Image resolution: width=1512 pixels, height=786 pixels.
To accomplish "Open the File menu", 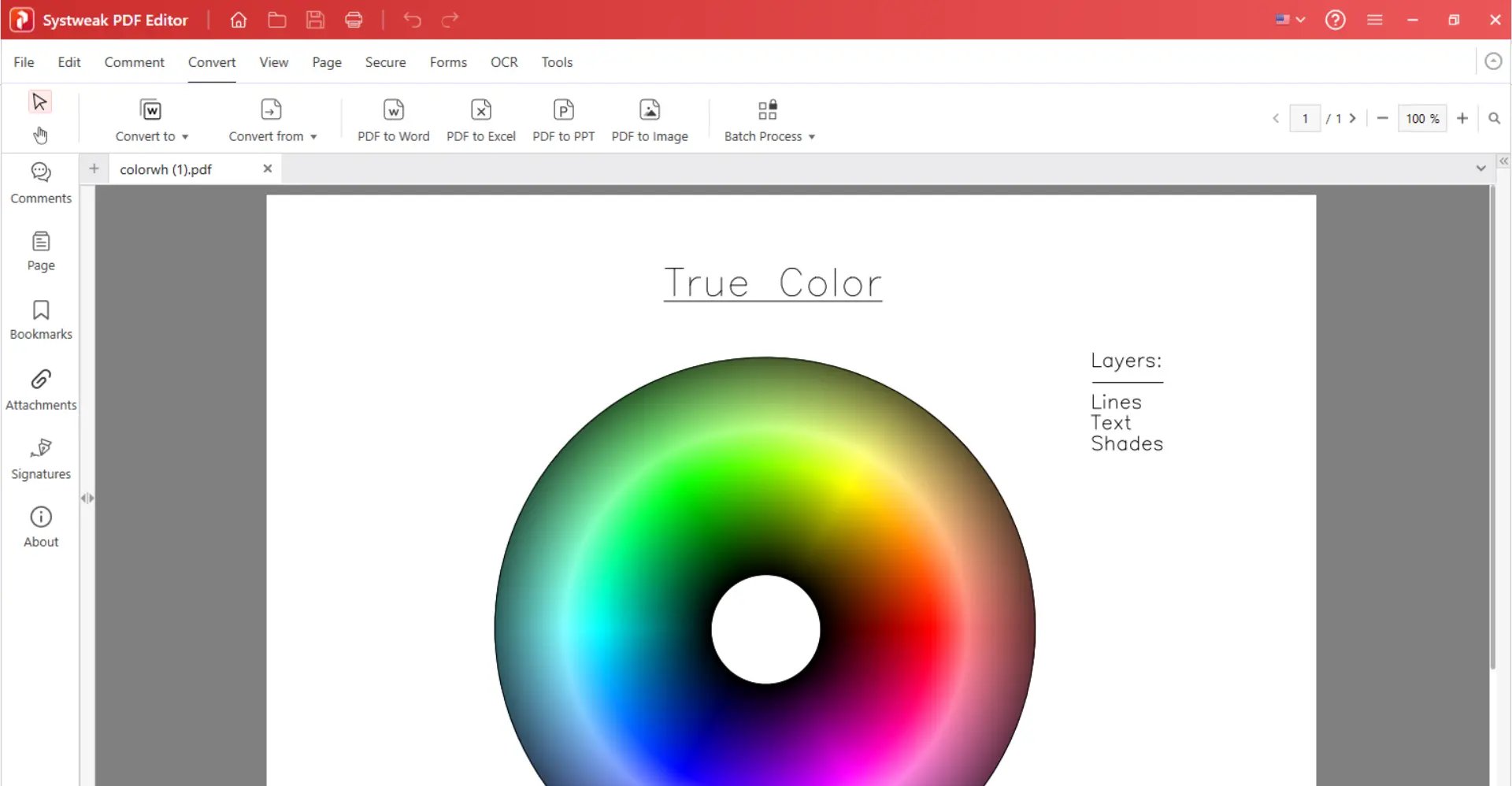I will 24,62.
